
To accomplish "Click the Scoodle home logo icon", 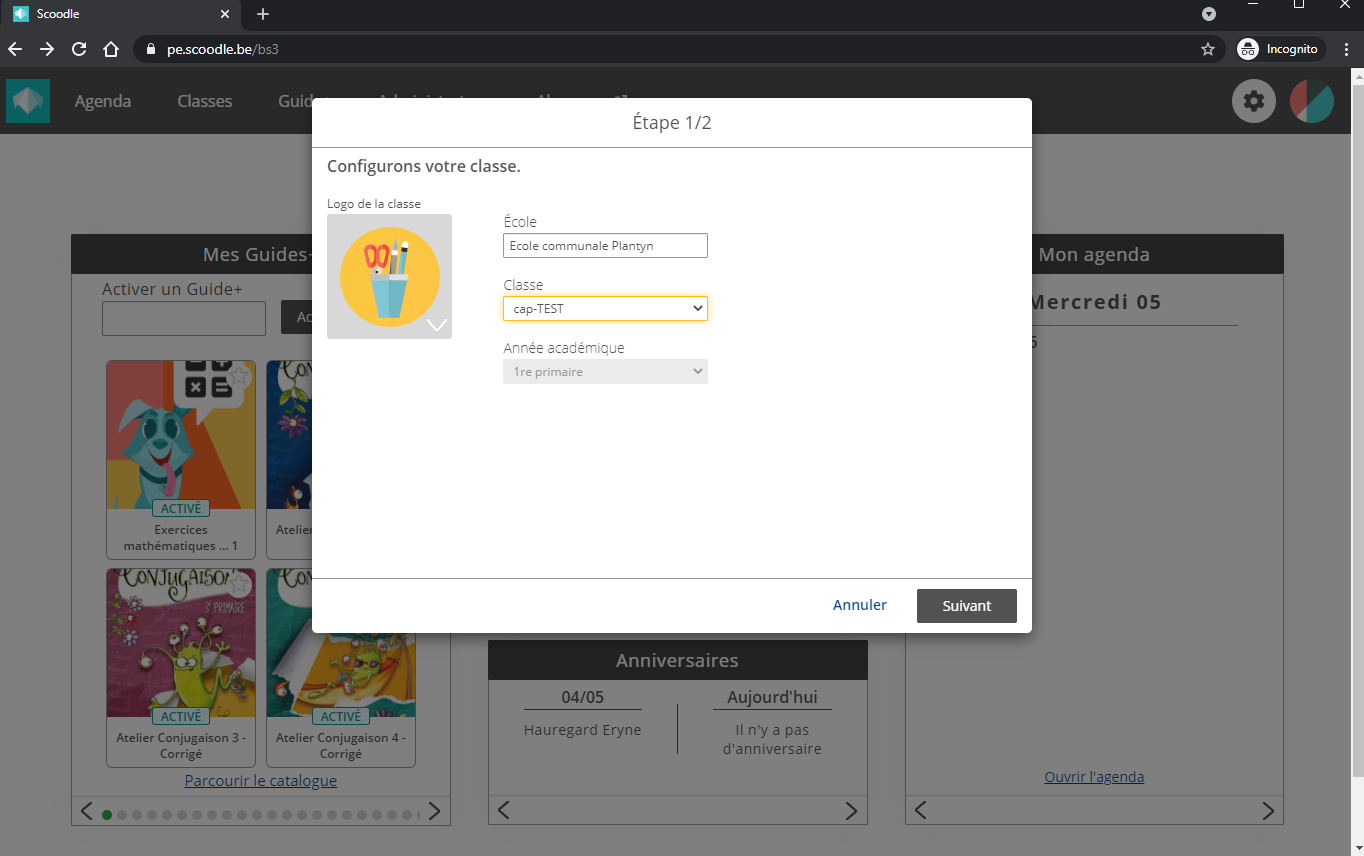I will tap(28, 101).
